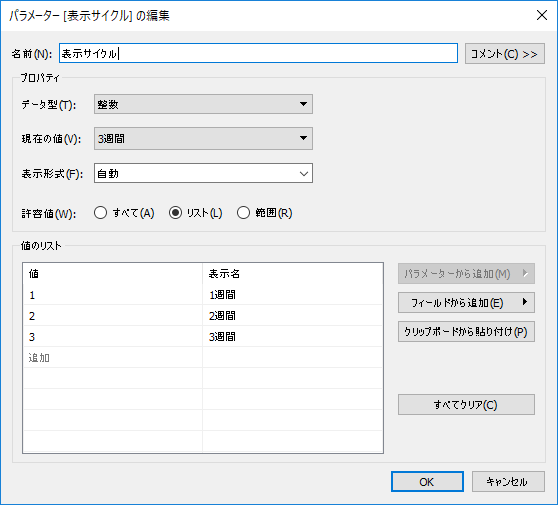
Task: Cancel with キャンセル button
Action: click(x=508, y=482)
